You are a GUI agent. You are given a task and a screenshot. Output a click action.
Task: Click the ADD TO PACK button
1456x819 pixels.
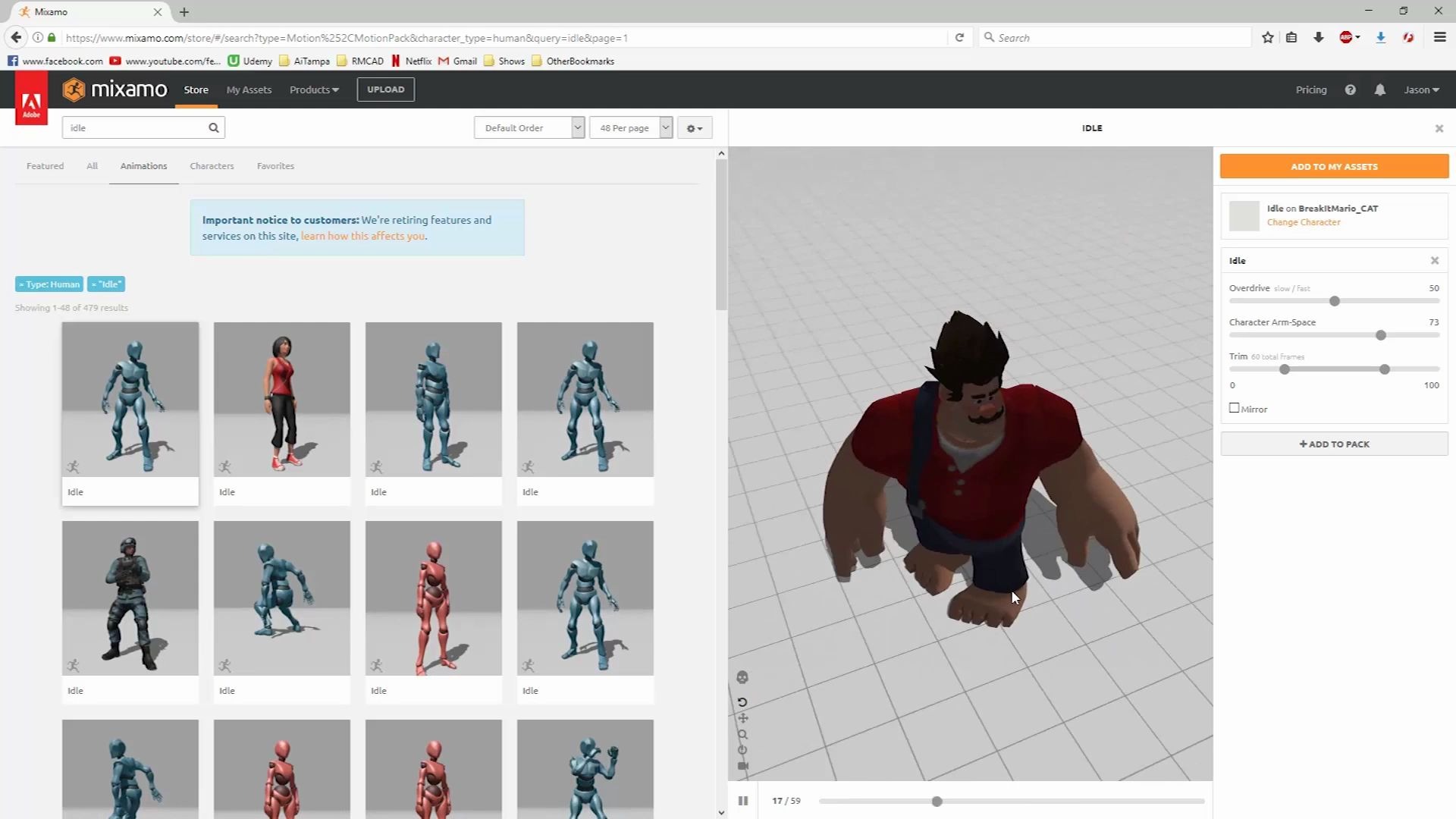click(1334, 444)
